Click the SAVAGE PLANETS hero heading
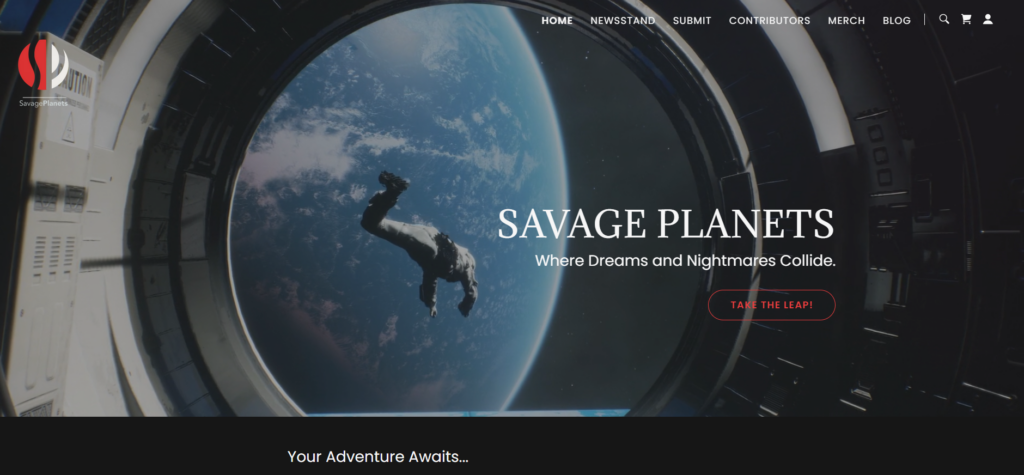Image resolution: width=1024 pixels, height=475 pixels. pos(665,224)
